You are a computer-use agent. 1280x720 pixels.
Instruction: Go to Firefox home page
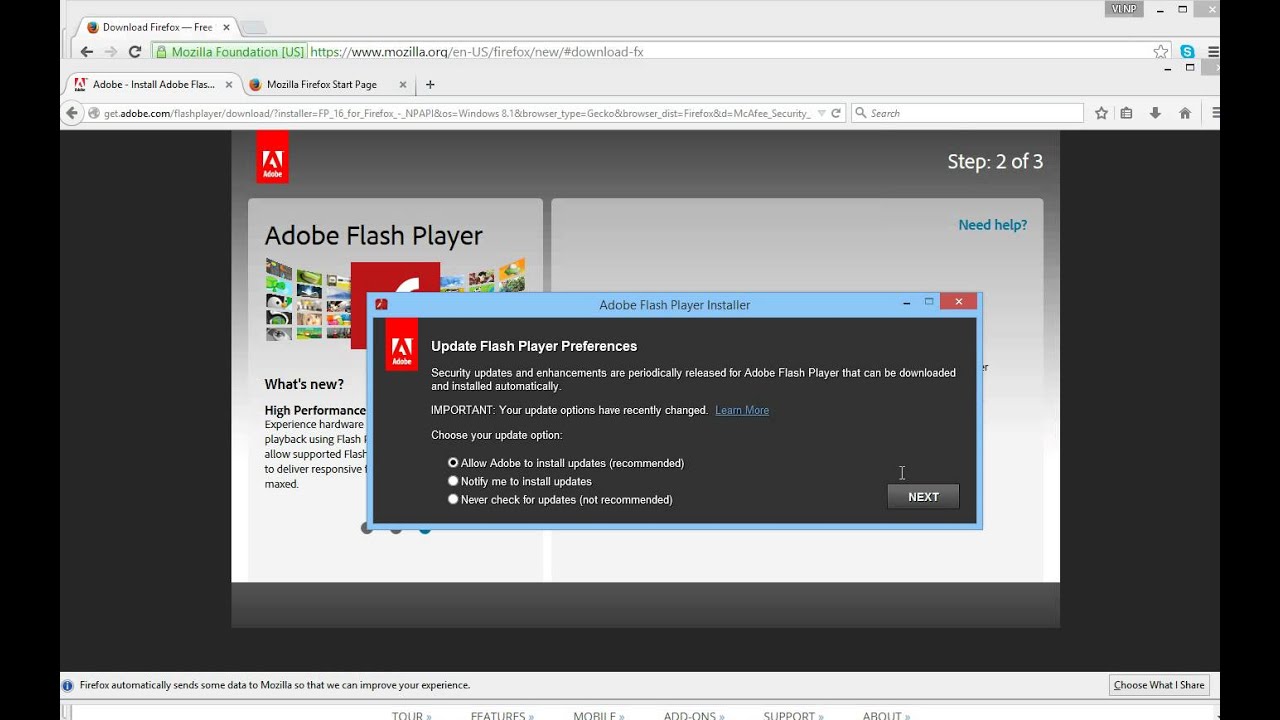click(x=1185, y=113)
